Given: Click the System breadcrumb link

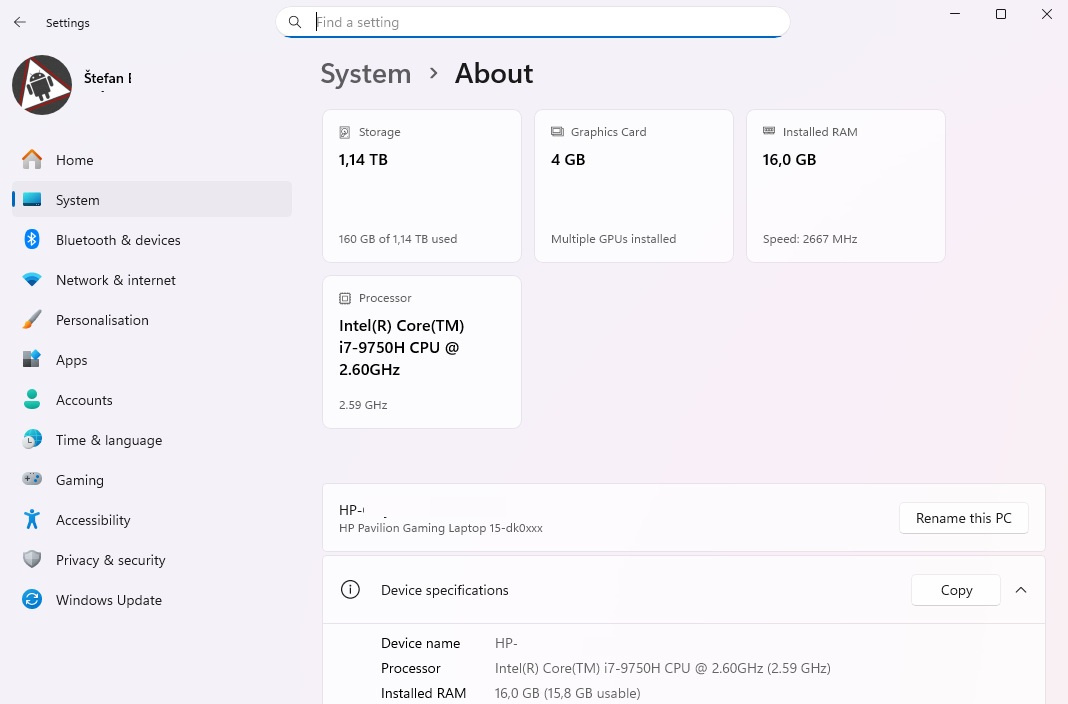Looking at the screenshot, I should pos(366,74).
